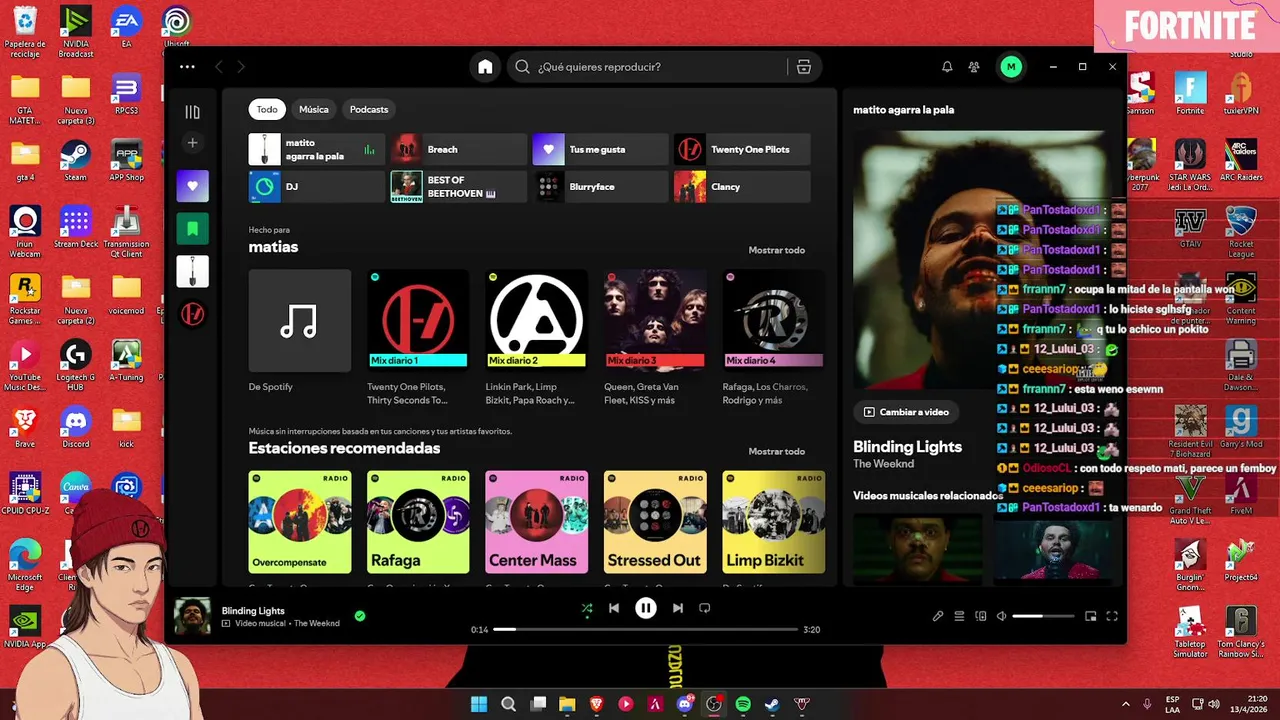This screenshot has height=720, width=1280.
Task: Expand Your Library sidebar
Action: point(193,112)
